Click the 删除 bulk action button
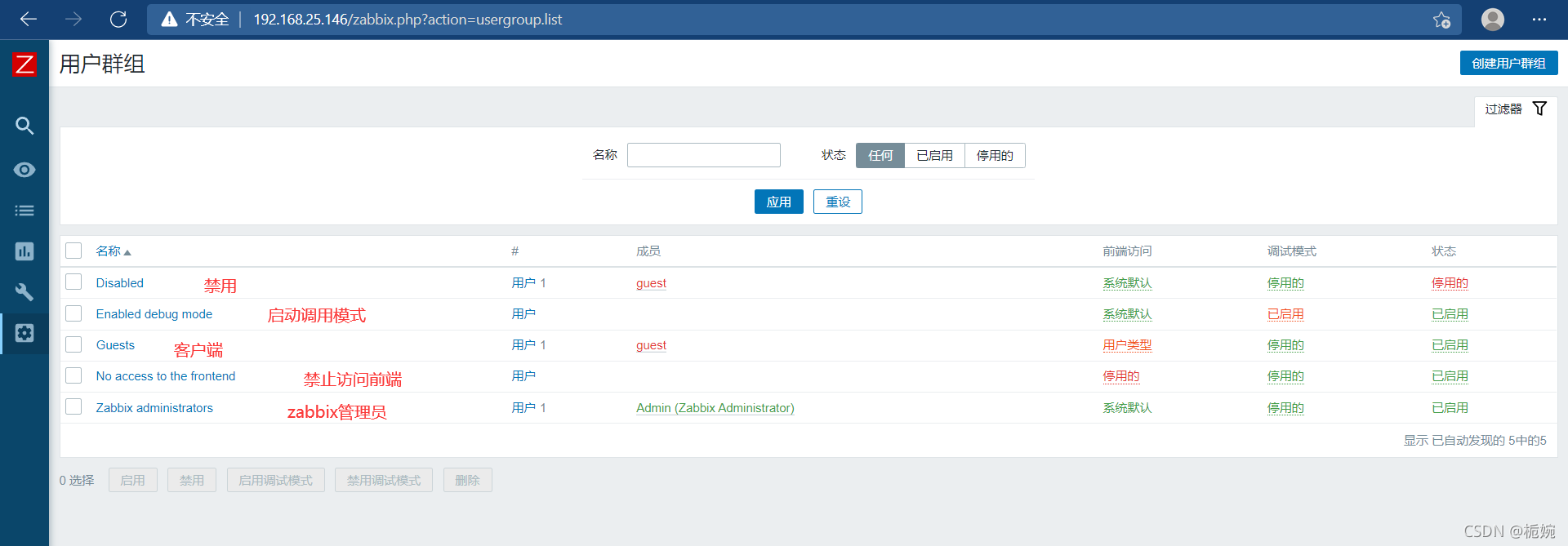 tap(467, 480)
